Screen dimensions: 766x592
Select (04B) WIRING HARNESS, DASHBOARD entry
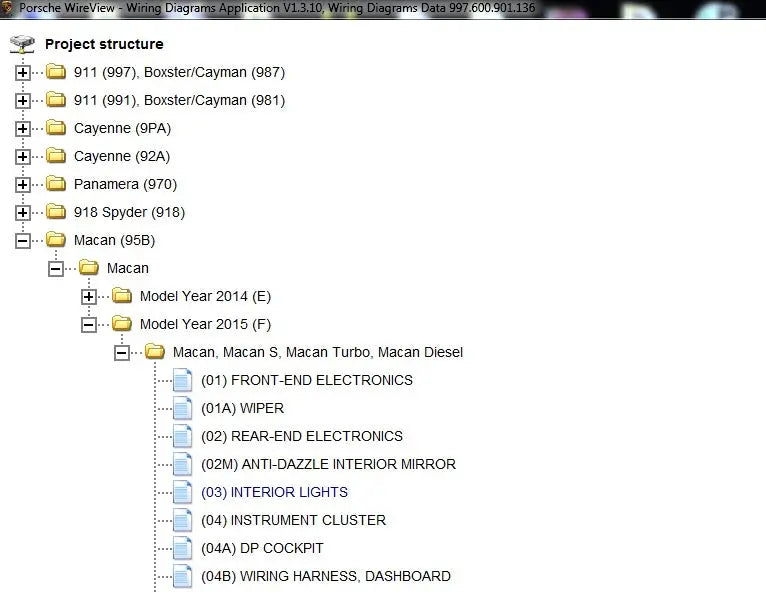click(x=325, y=576)
